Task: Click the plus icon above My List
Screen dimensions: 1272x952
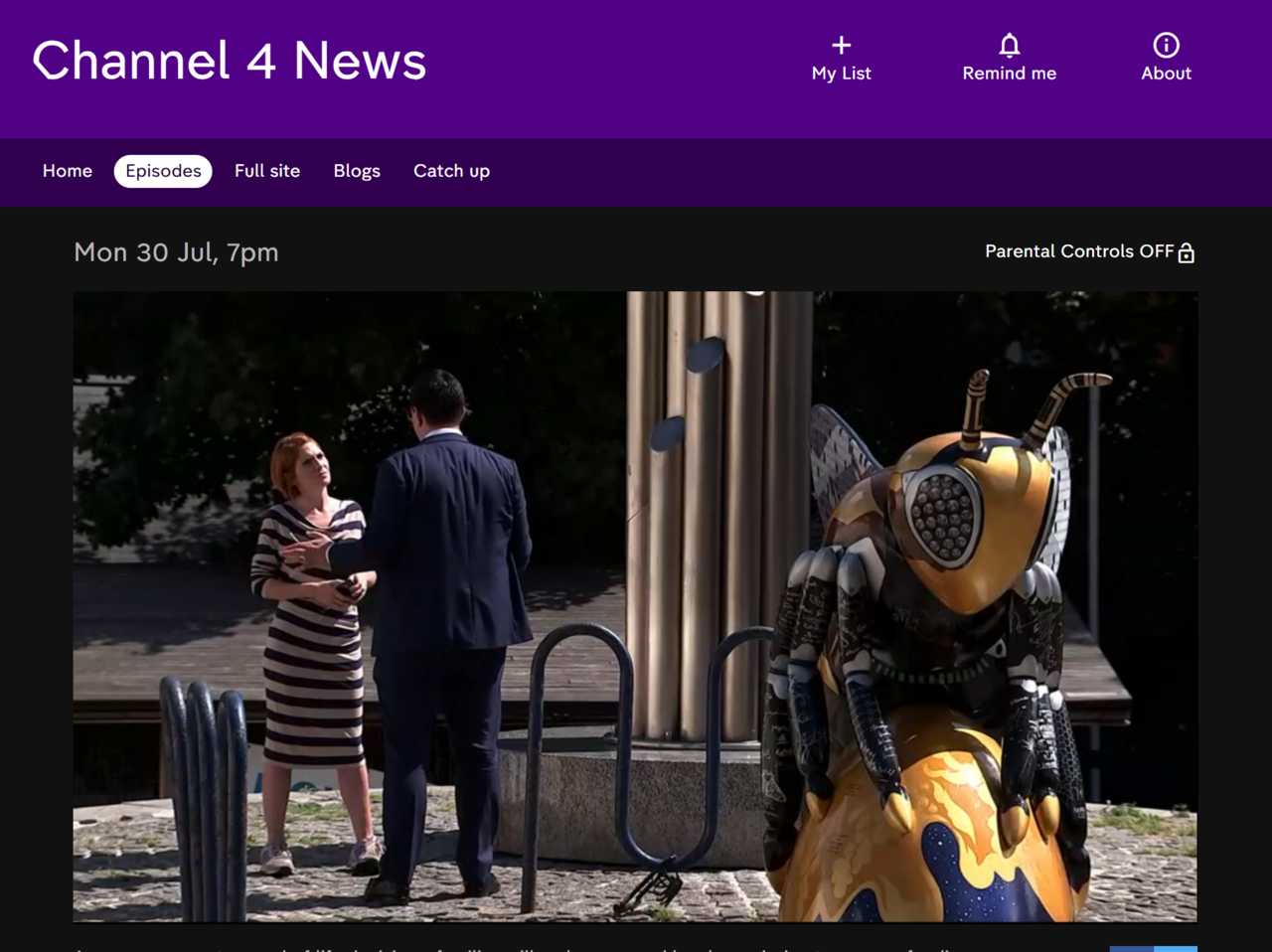Action: point(841,45)
